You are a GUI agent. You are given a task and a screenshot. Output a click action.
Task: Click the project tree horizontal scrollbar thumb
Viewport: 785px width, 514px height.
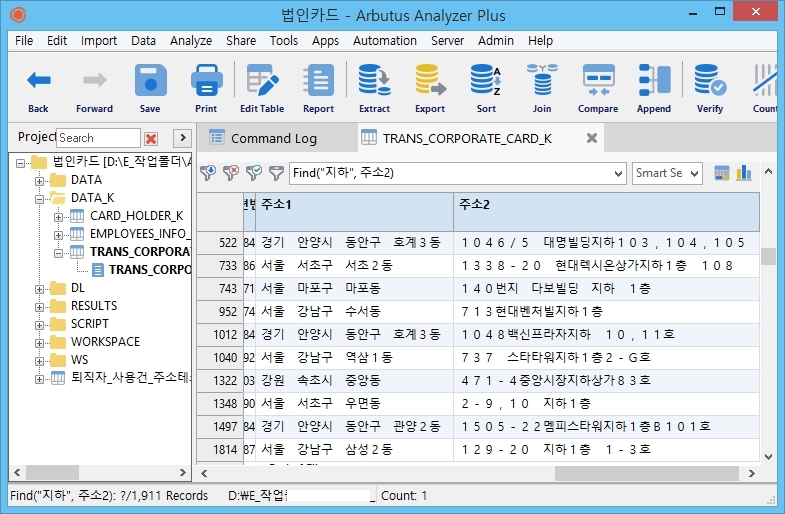(53, 472)
